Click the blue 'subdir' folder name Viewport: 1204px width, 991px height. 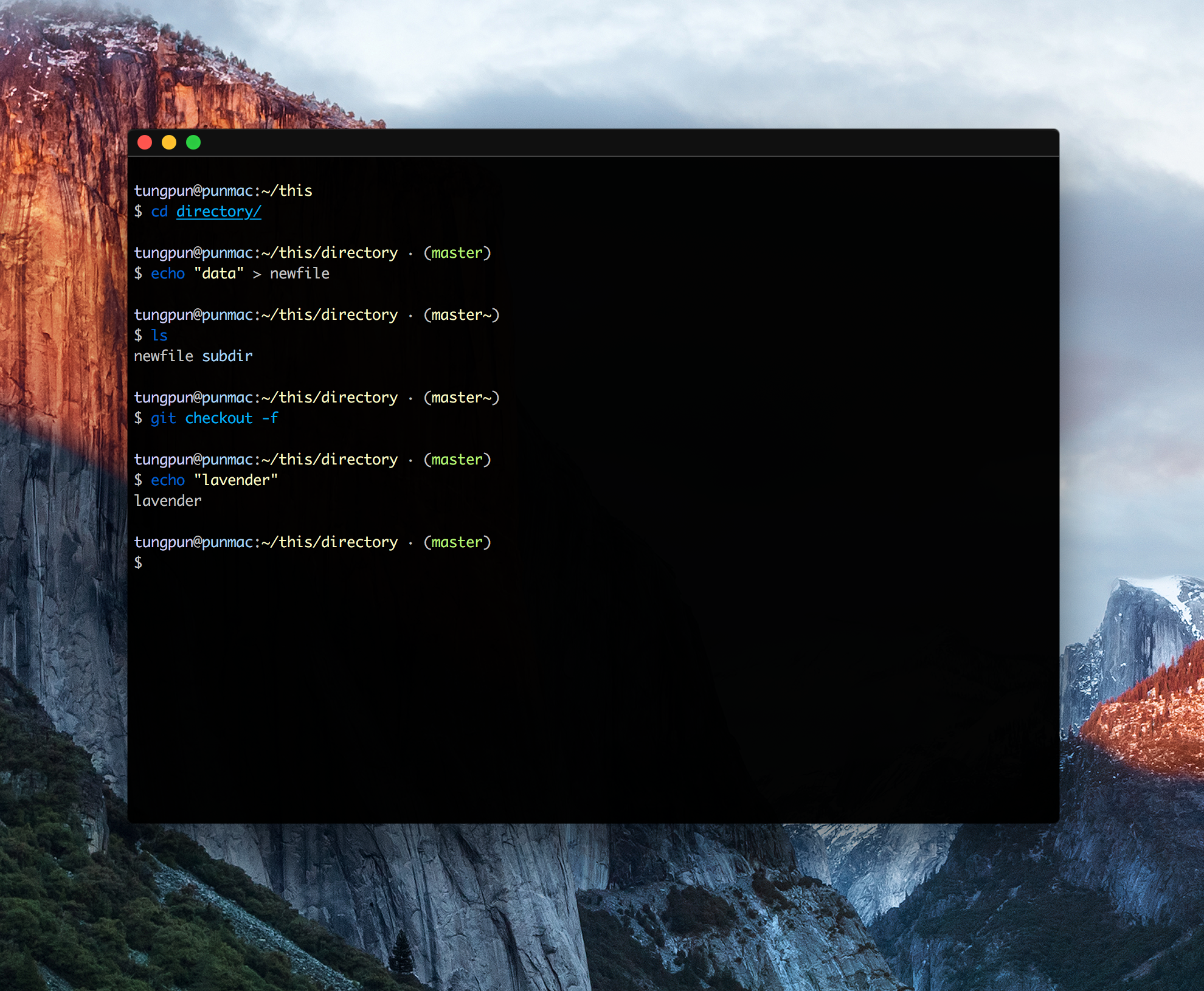click(227, 356)
